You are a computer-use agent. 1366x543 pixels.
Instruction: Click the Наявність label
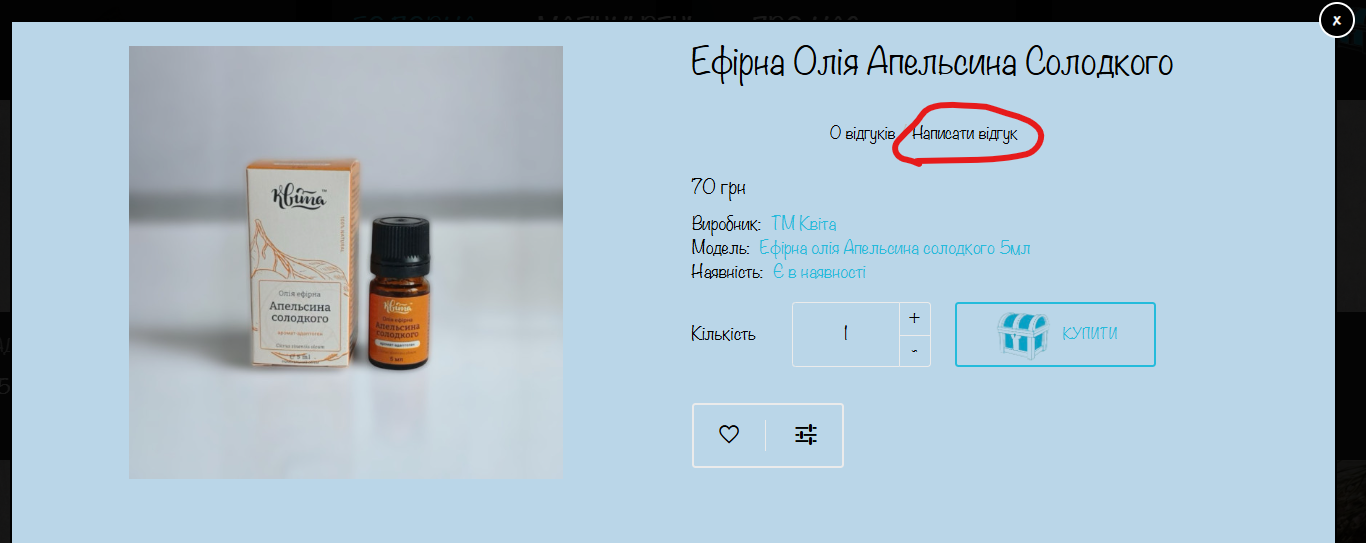coord(727,272)
